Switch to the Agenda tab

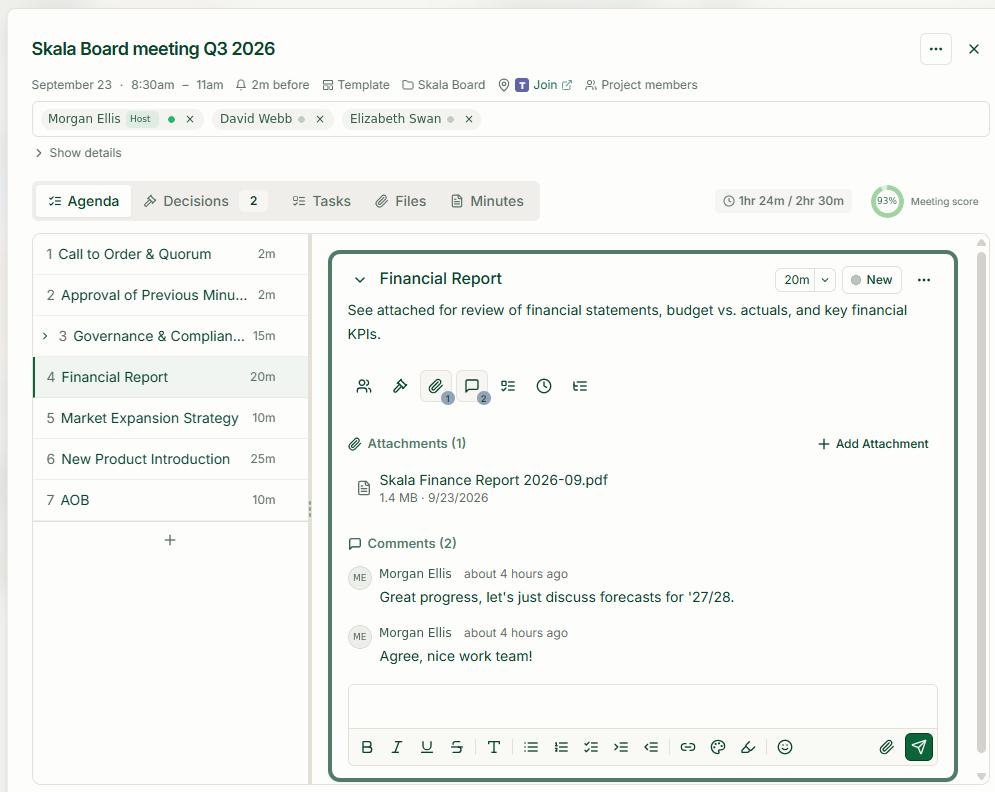84,201
